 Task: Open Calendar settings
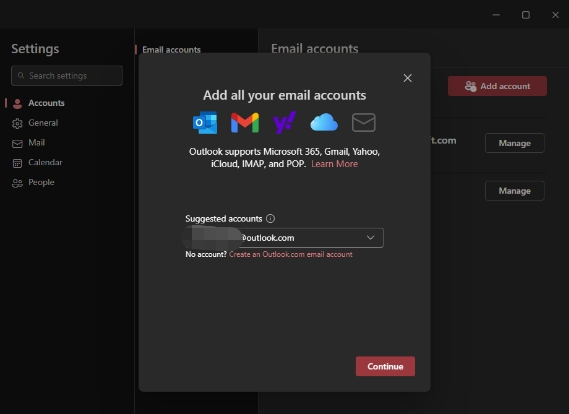tap(45, 163)
